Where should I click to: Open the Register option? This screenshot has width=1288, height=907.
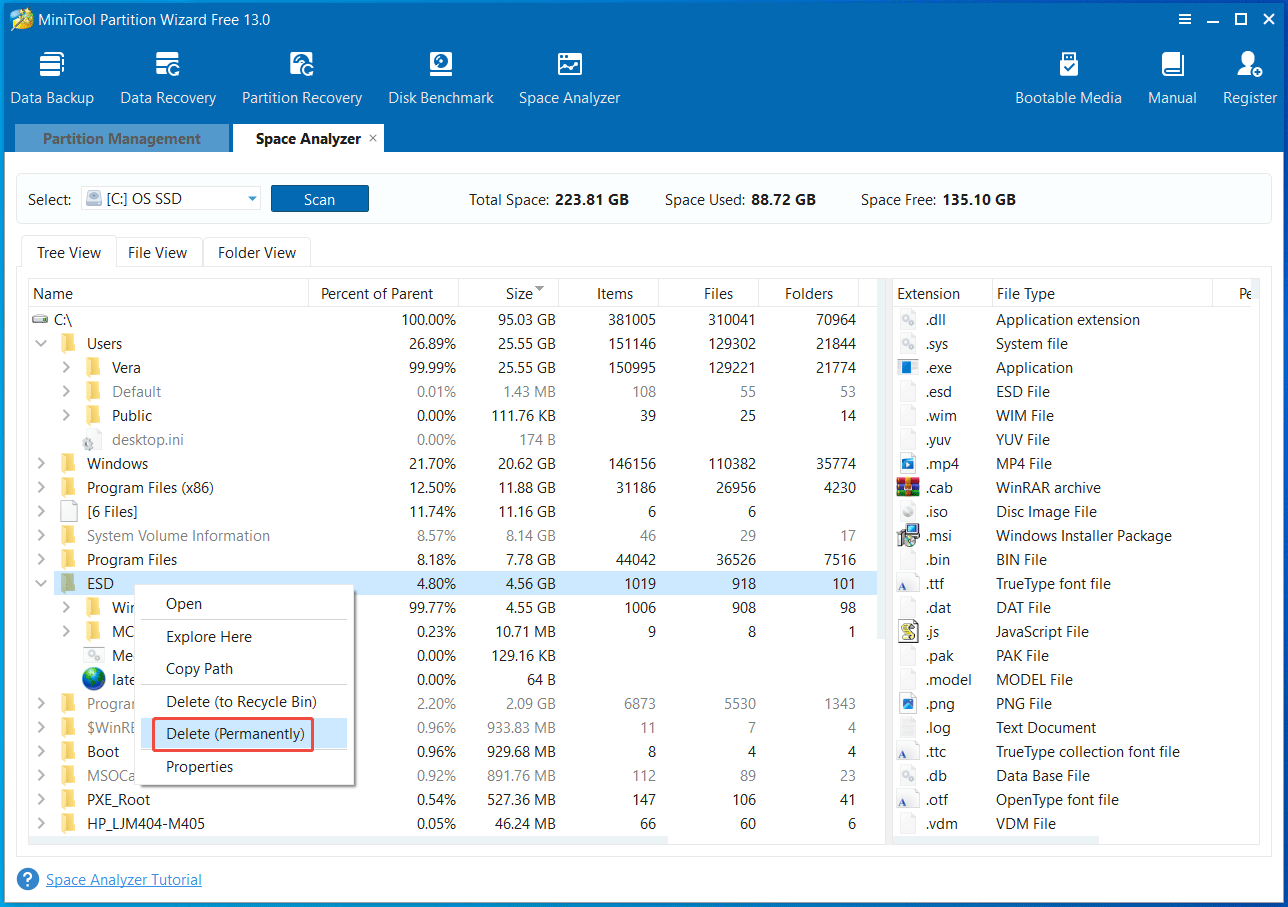[1249, 75]
